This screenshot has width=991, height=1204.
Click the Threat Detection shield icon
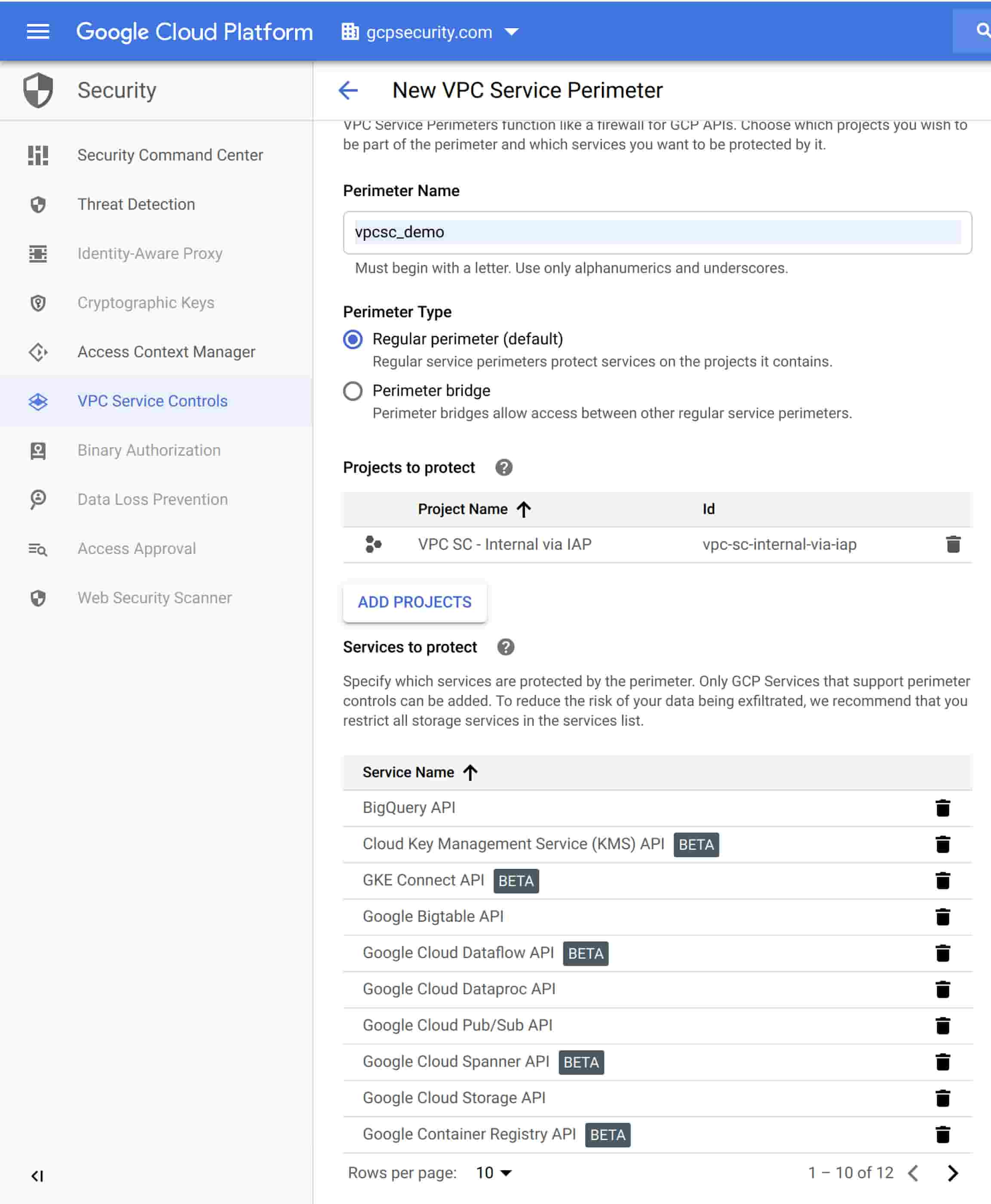tap(38, 204)
